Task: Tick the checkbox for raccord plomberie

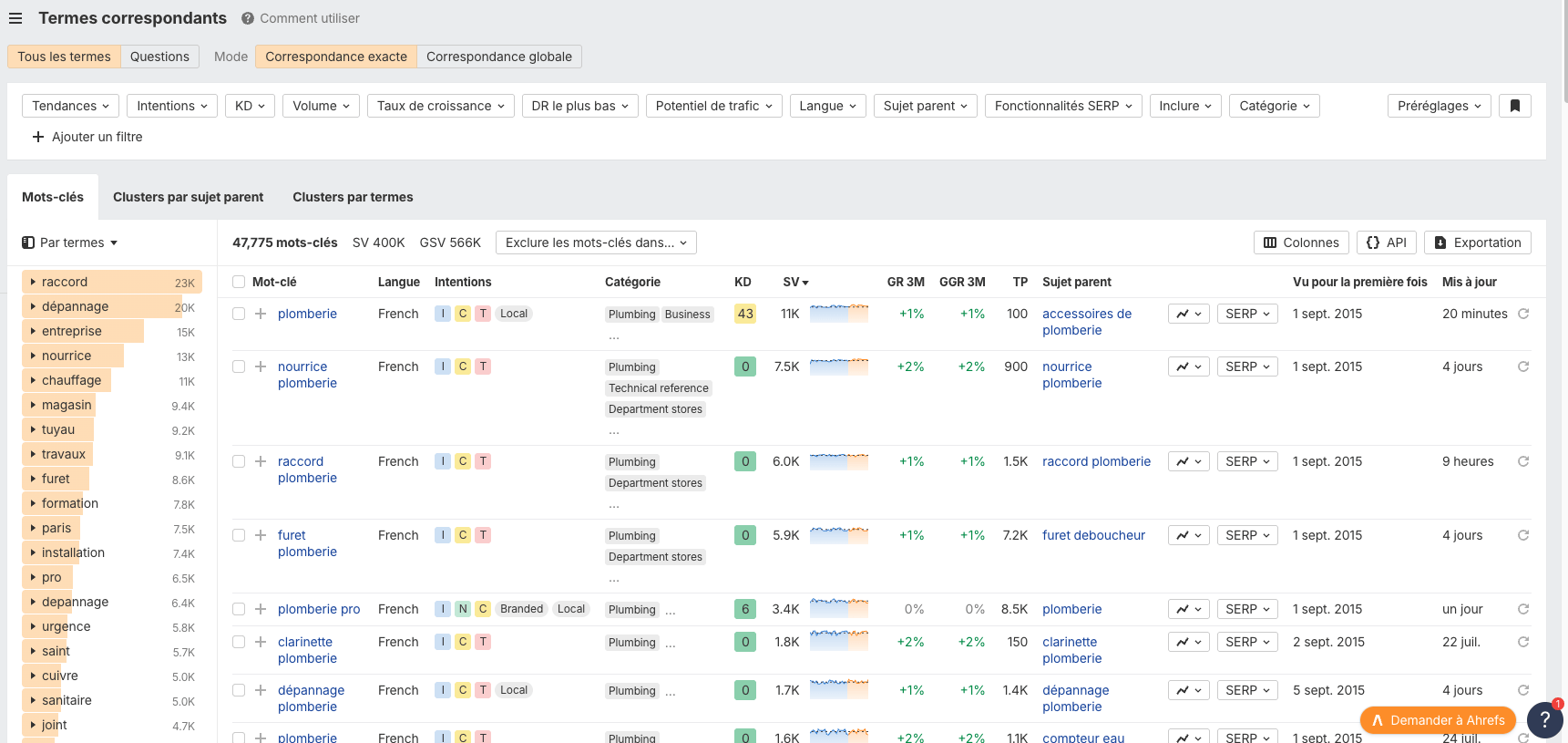Action: [x=239, y=461]
